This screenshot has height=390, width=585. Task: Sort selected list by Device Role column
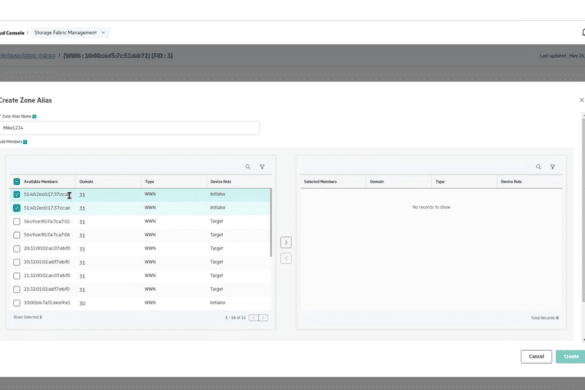pyautogui.click(x=511, y=182)
